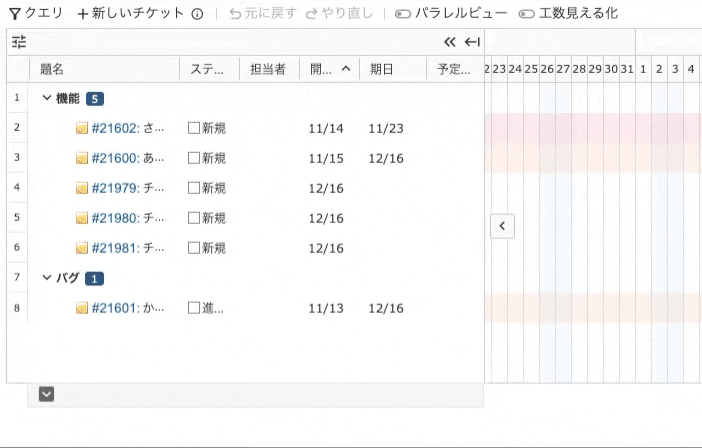
Task: Toggle the 工数見える化 switch
Action: tap(526, 14)
